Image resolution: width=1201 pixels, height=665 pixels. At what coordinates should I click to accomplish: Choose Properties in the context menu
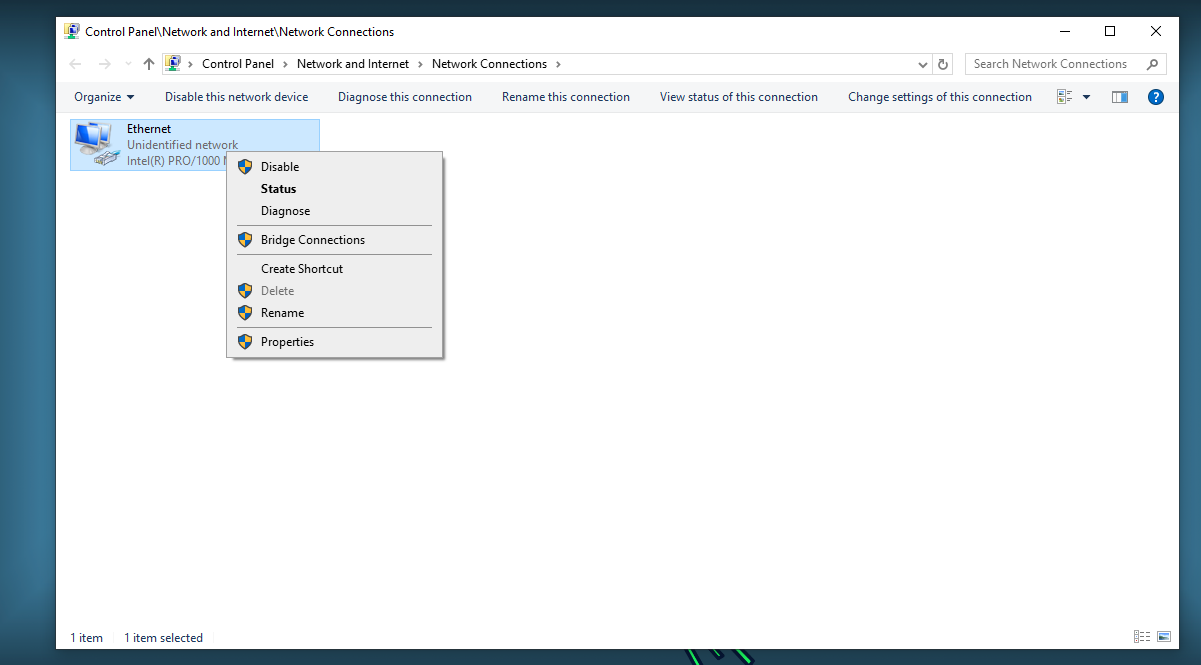[x=287, y=342]
